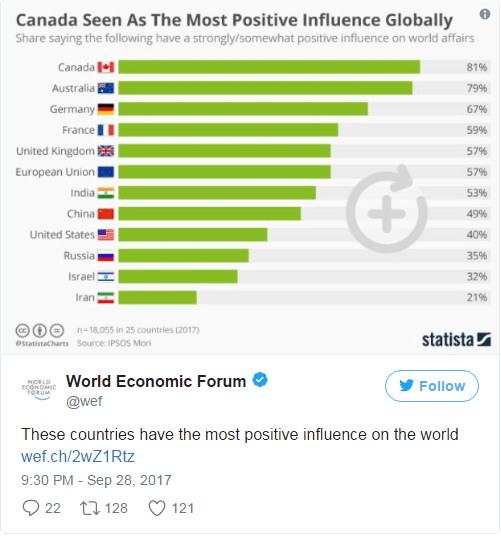
Task: Open the reply speech bubble icon
Action: [31, 508]
